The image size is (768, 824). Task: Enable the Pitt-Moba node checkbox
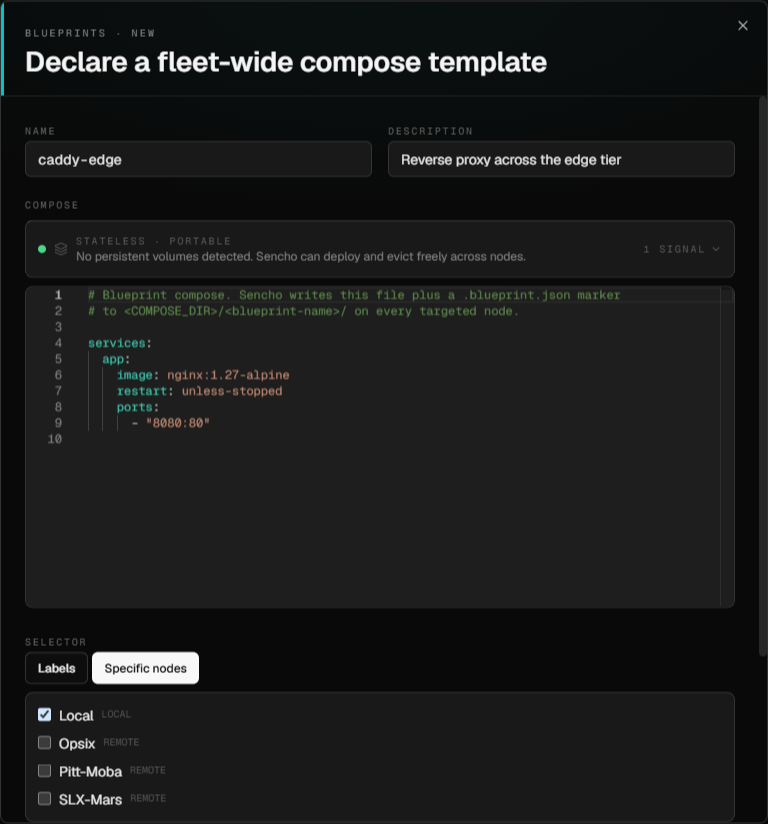pos(45,770)
